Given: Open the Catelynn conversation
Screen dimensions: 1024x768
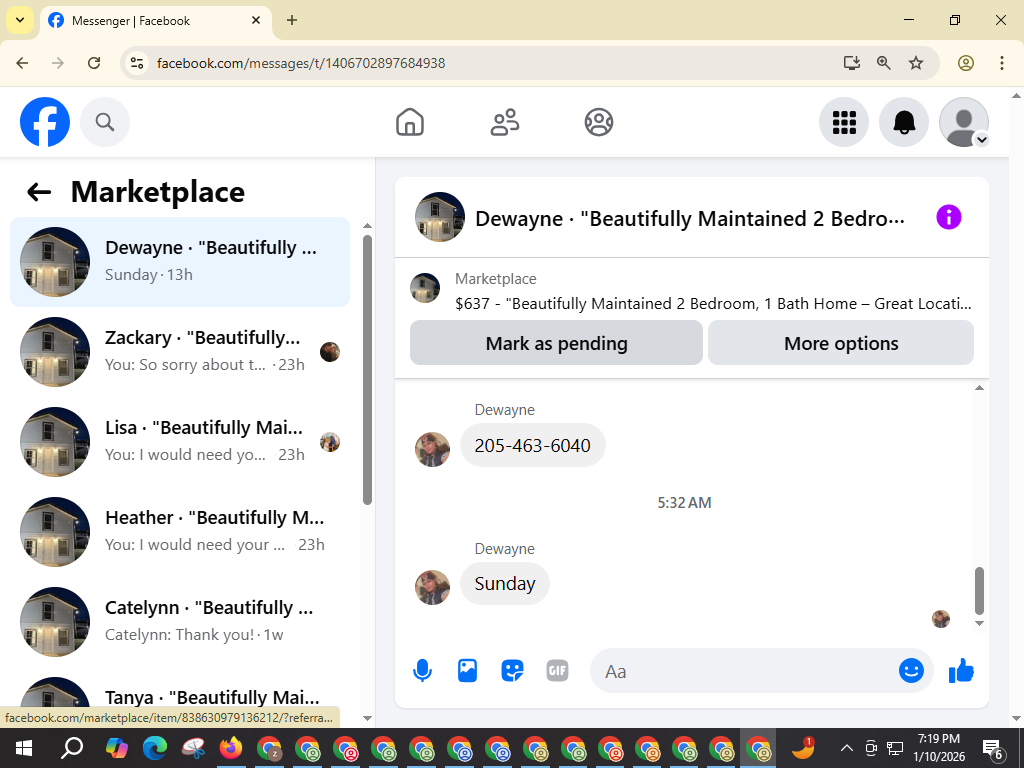Looking at the screenshot, I should click(180, 622).
